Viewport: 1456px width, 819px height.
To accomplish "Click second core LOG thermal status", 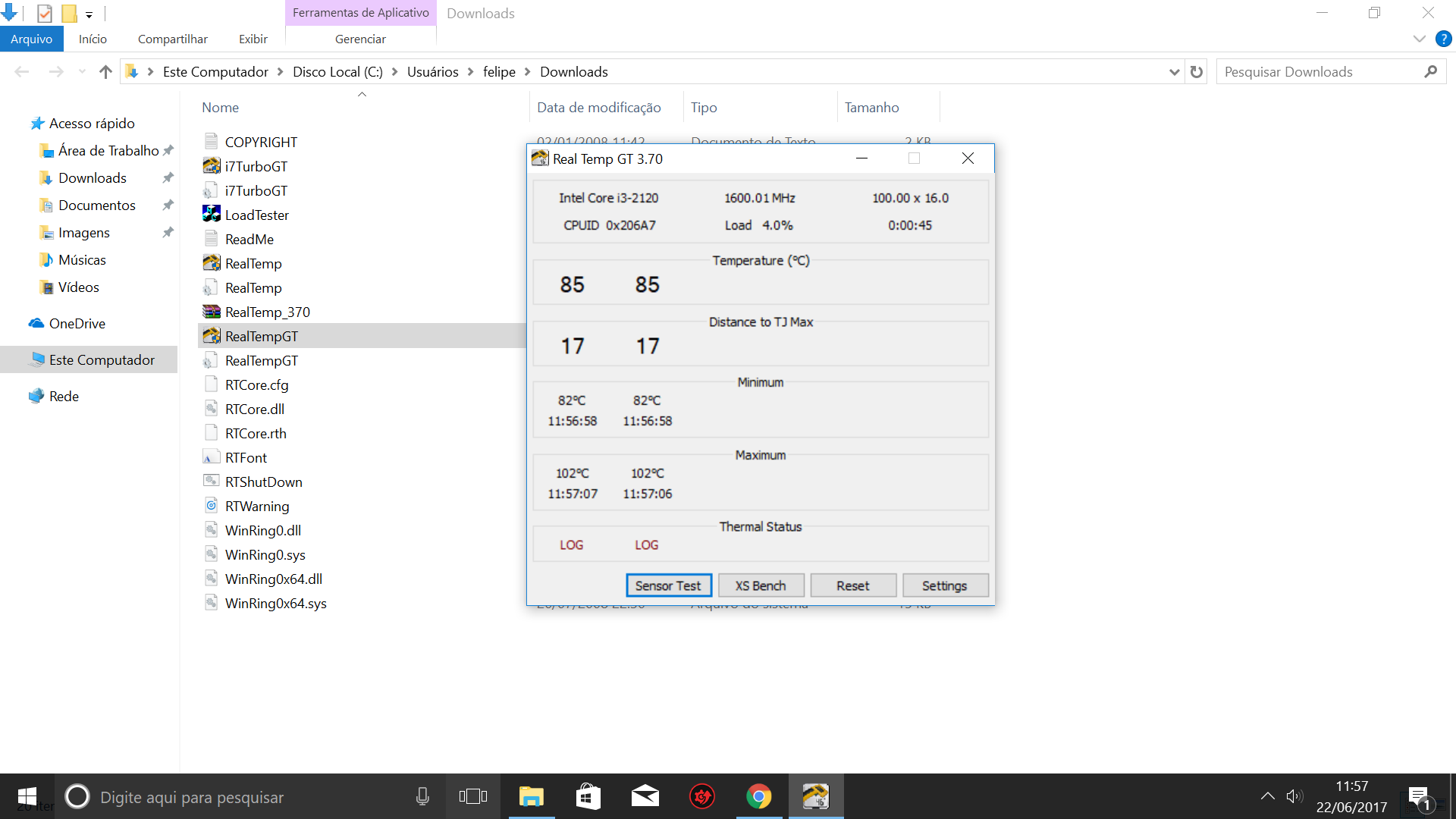I will point(647,545).
